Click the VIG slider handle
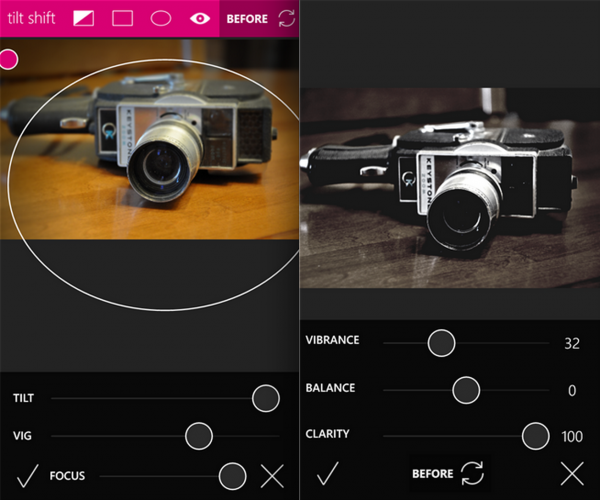Image resolution: width=600 pixels, height=500 pixels. click(199, 436)
